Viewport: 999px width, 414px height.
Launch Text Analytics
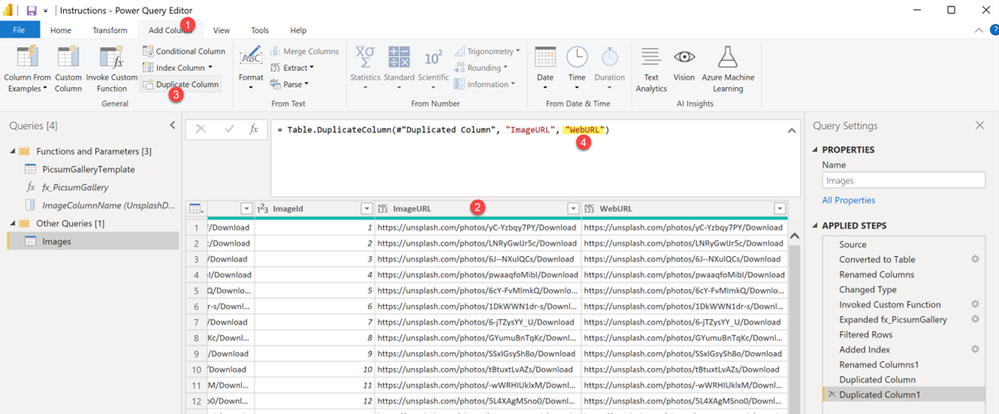(650, 69)
